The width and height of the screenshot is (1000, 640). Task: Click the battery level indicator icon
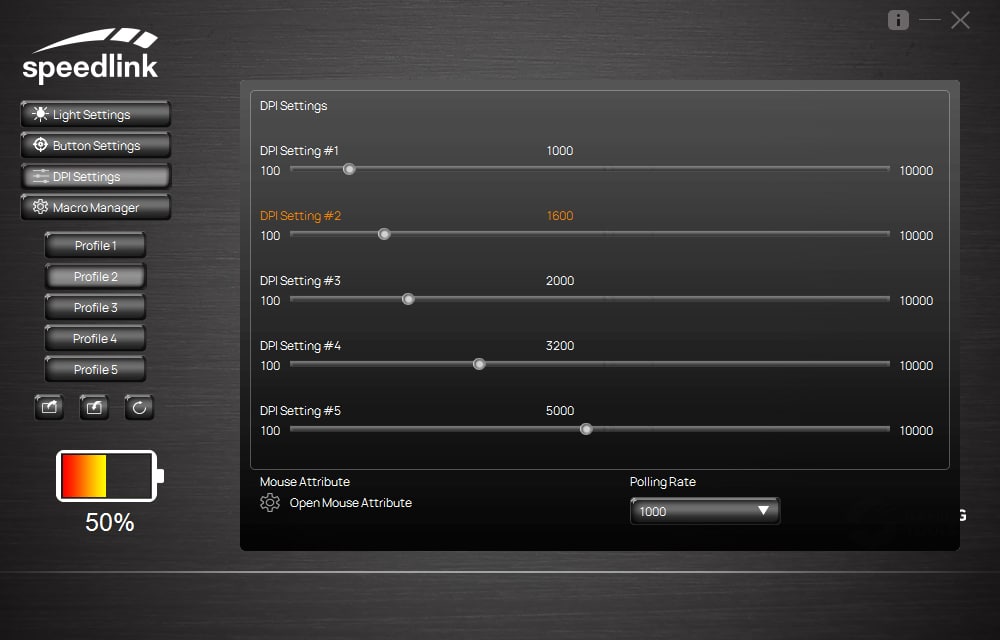109,475
